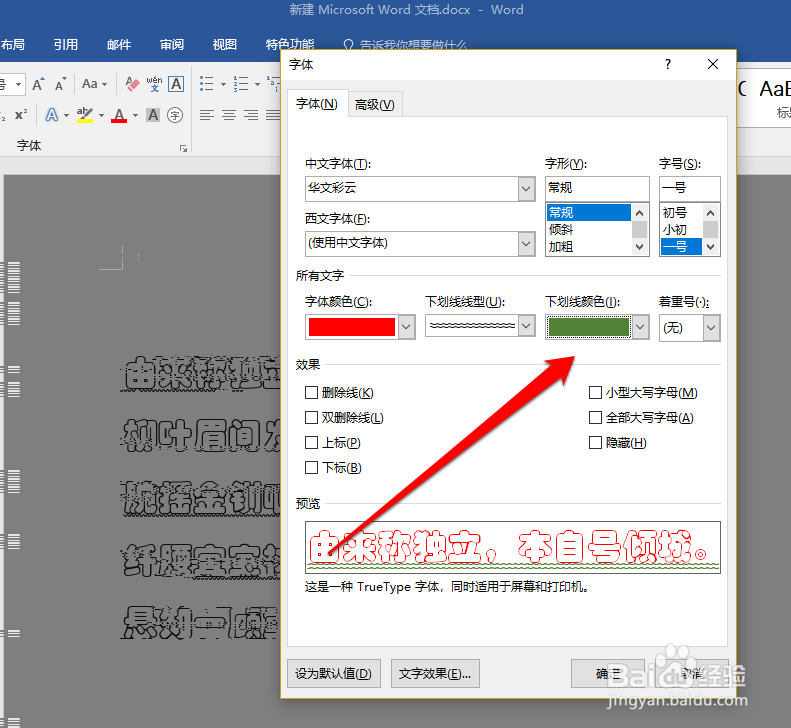This screenshot has height=728, width=791.
Task: Expand the 字体颜色 color dropdown arrow
Action: coord(407,327)
